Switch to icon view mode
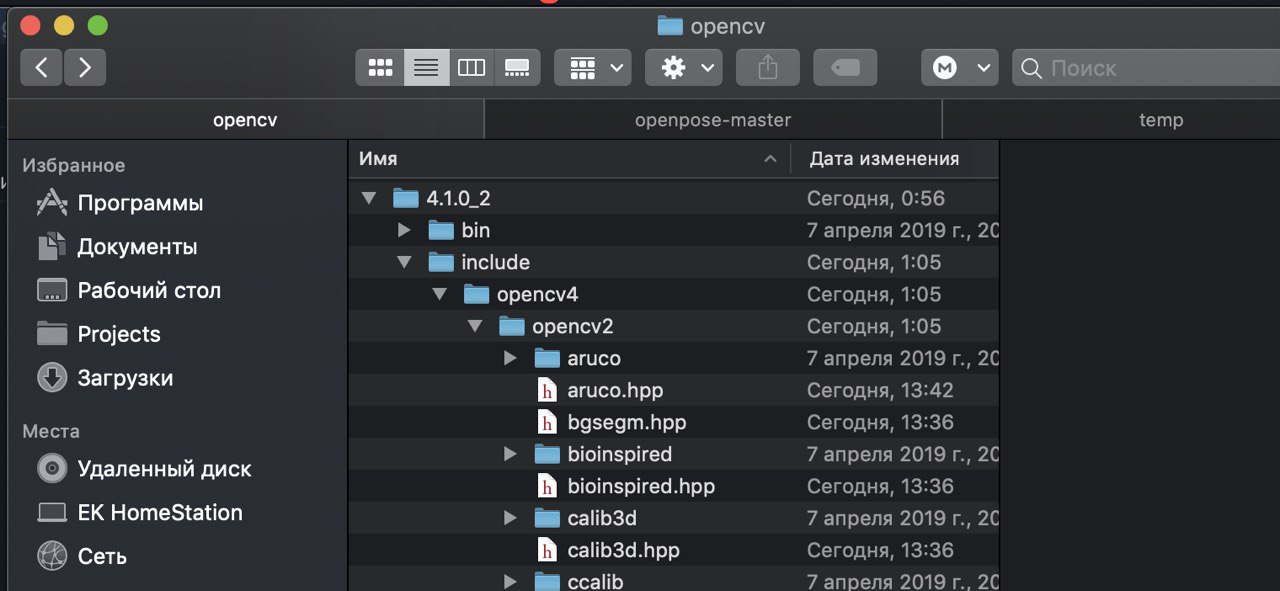Viewport: 1280px width, 591px height. 380,68
